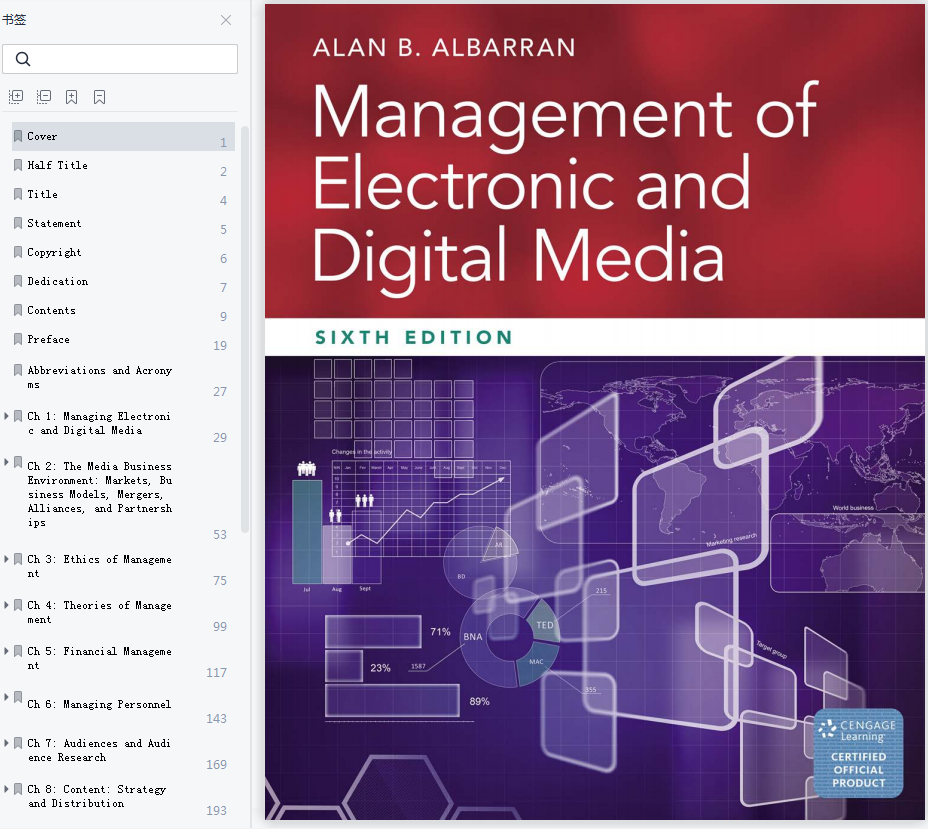
Task: Click the Ch 4 bookmark flag icon
Action: 18,605
